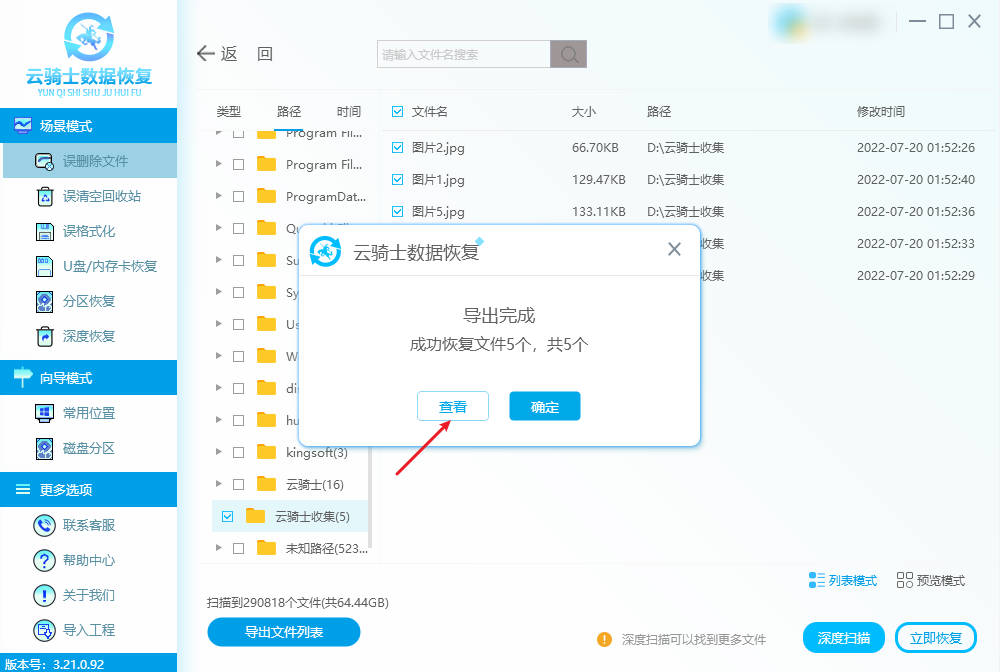Contact support via 联系客服 phone icon
This screenshot has width=1000, height=672.
44,525
